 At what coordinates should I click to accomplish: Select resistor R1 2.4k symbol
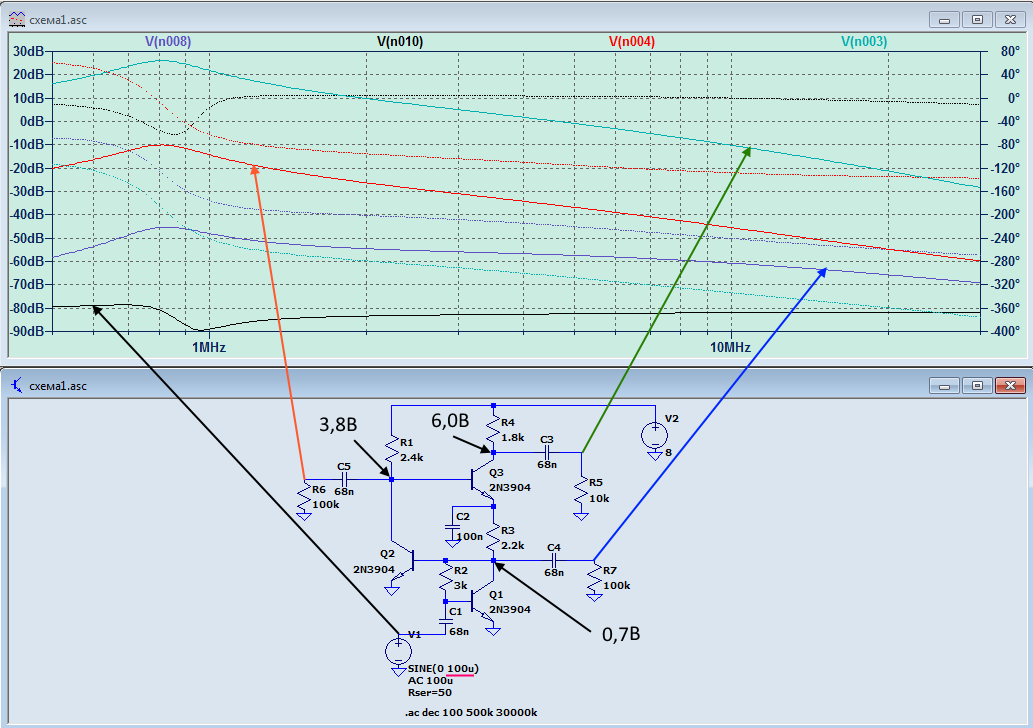pos(392,449)
